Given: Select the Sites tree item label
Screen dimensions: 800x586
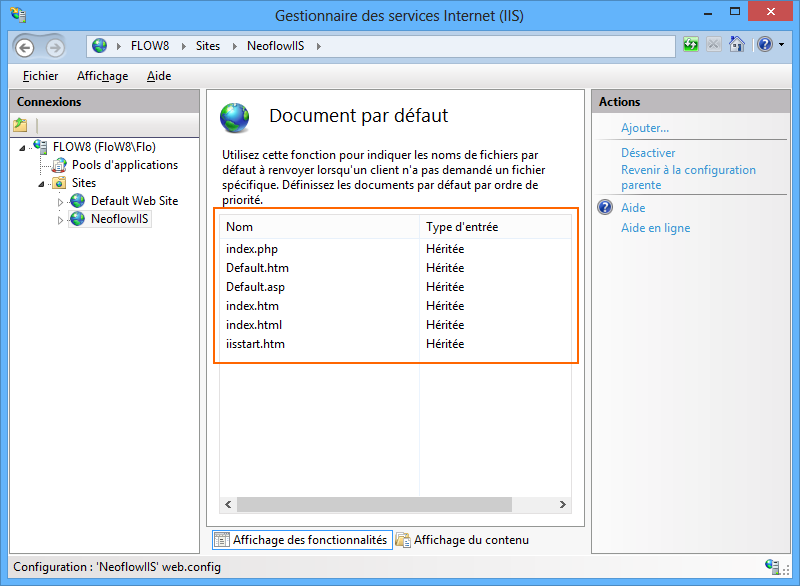Looking at the screenshot, I should 84,183.
